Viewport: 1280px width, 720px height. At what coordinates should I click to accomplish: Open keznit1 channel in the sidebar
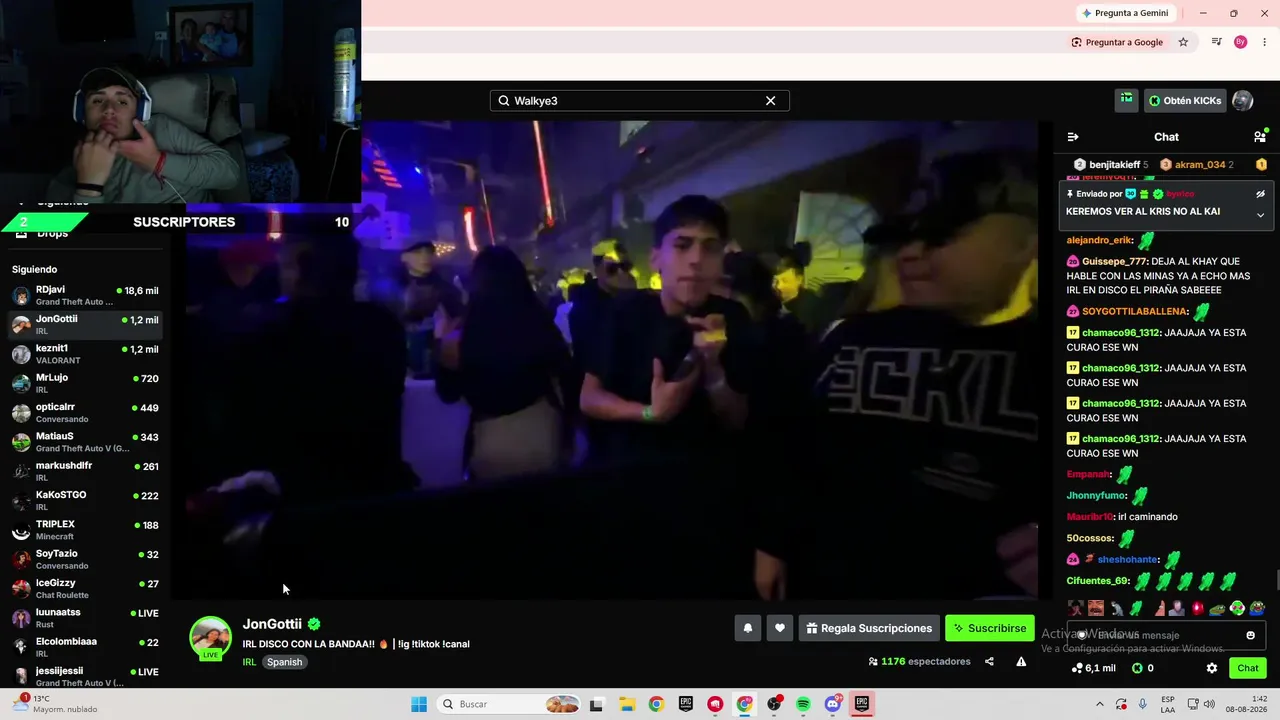85,354
